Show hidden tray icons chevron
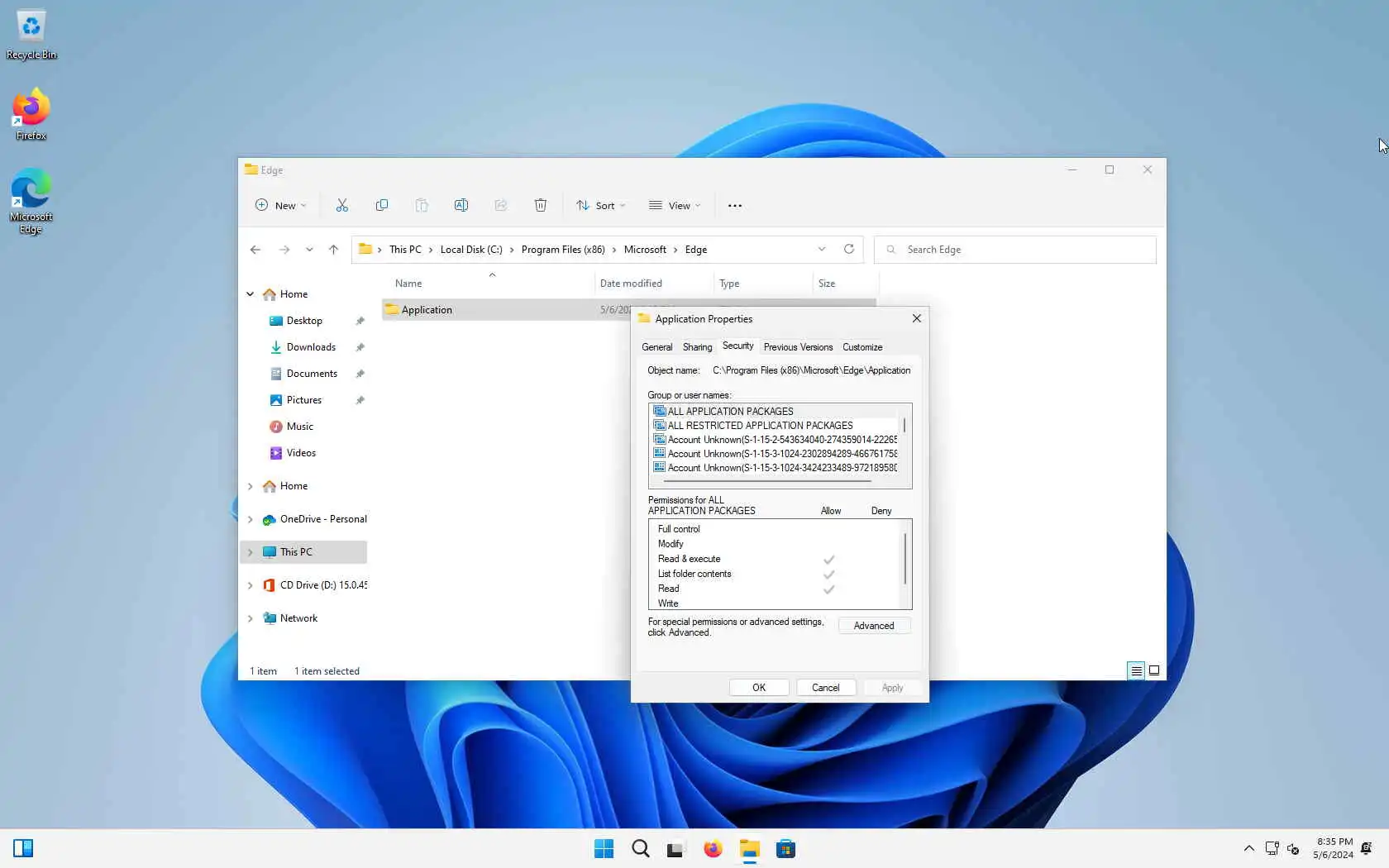The height and width of the screenshot is (868, 1389). tap(1249, 849)
